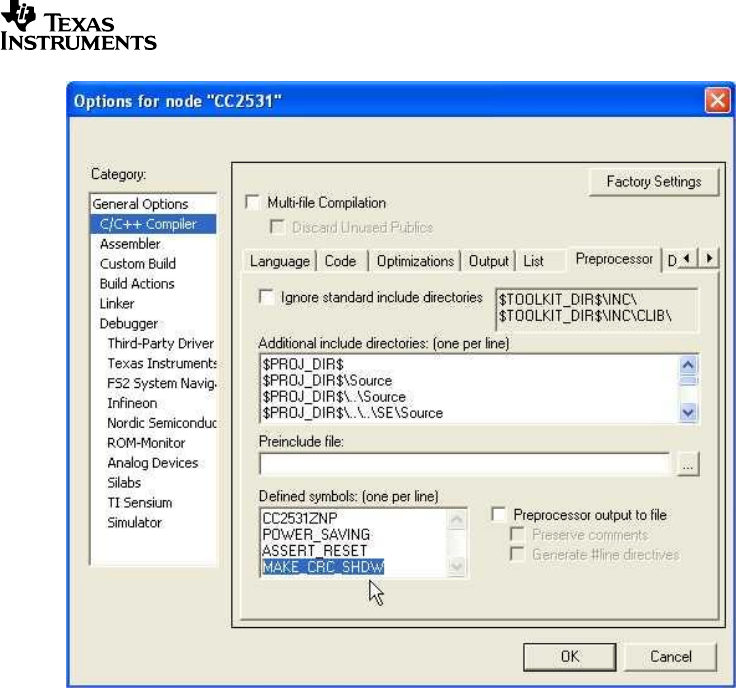Click $PROJ_DIR$\..\Source include line
736x688 pixels.
click(x=334, y=397)
